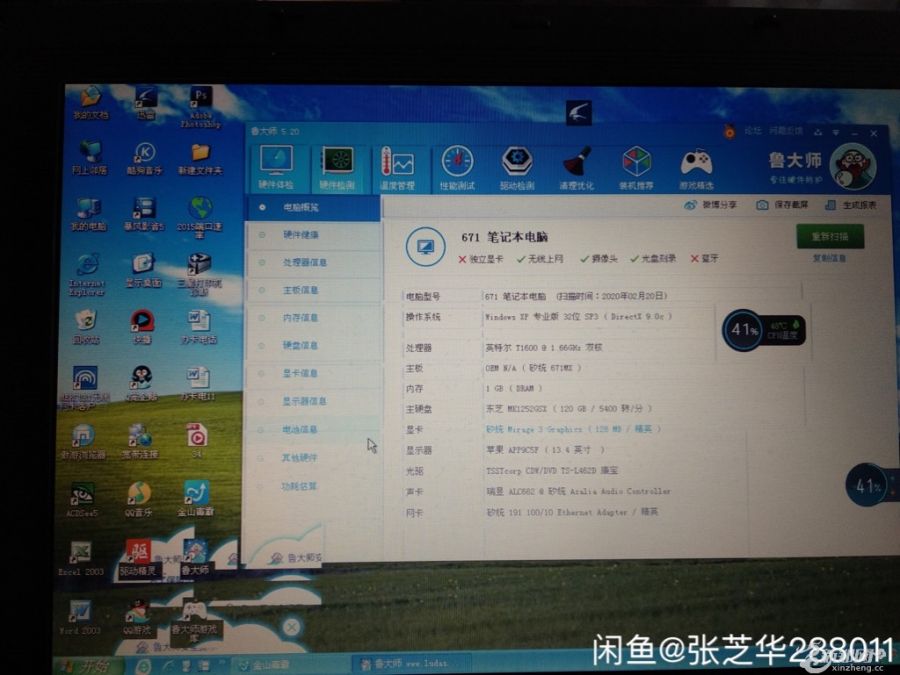Click the processor value 英特尔 T1600
Screen dimensions: 900x675
pos(544,347)
